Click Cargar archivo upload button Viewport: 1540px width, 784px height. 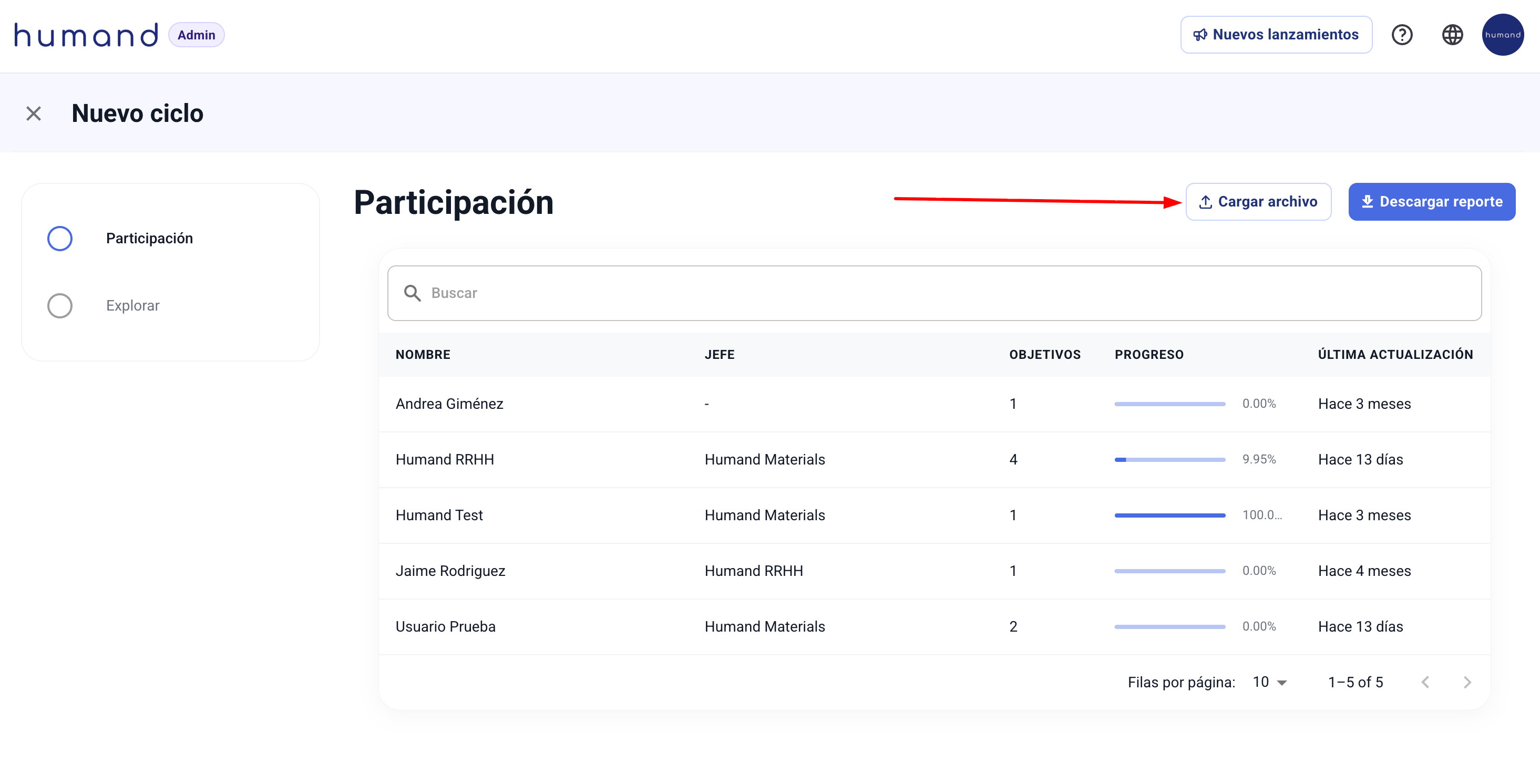pos(1258,202)
